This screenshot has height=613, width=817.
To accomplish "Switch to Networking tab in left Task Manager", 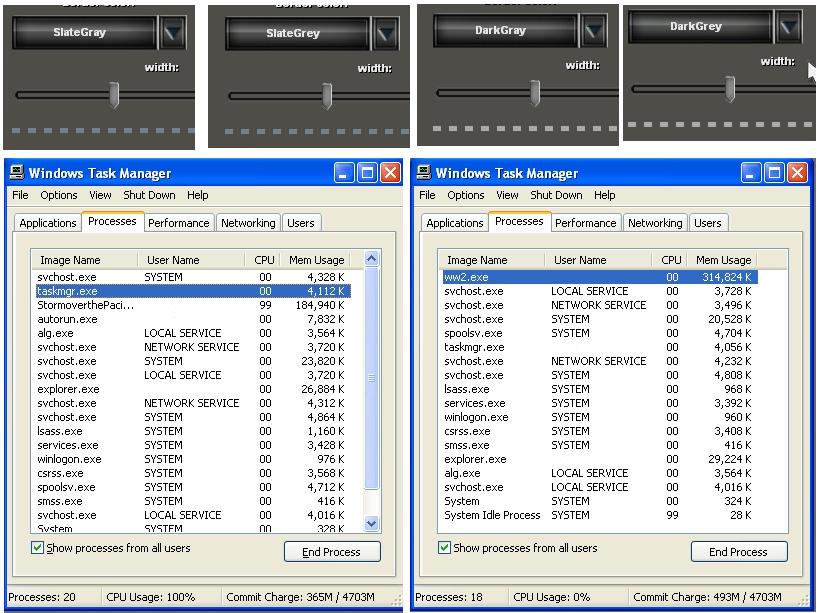I will [248, 223].
